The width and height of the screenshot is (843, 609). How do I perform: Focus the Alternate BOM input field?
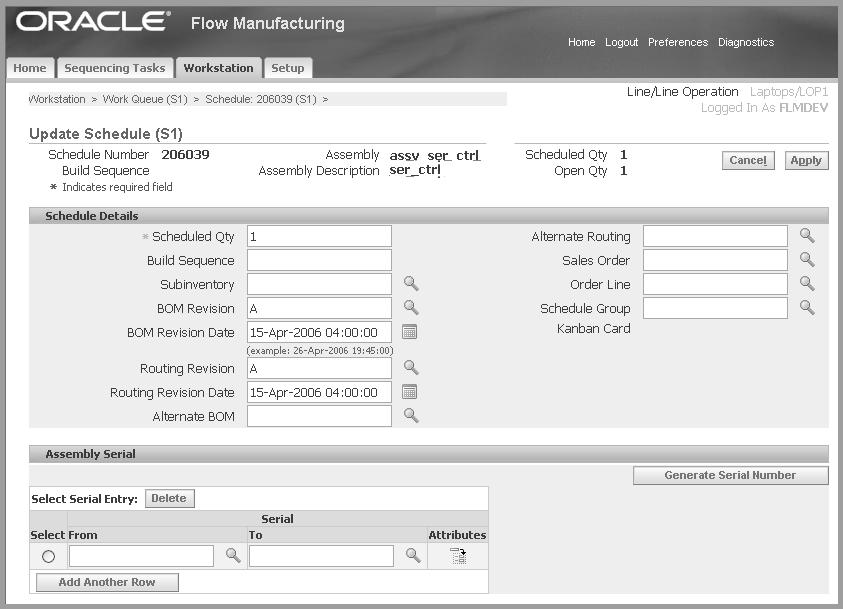point(319,416)
